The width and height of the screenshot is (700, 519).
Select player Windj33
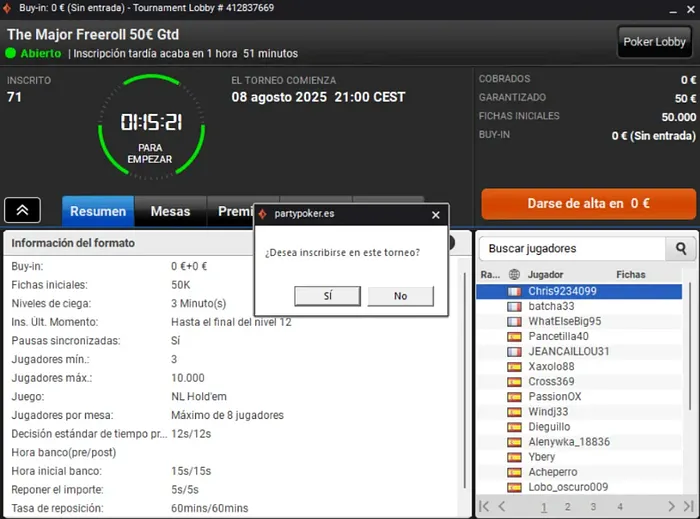(579, 412)
